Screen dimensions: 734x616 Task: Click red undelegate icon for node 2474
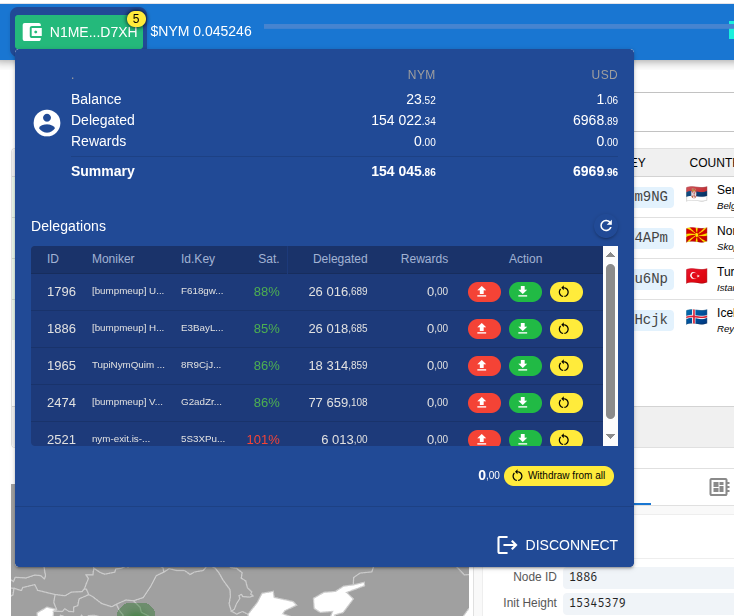click(484, 403)
